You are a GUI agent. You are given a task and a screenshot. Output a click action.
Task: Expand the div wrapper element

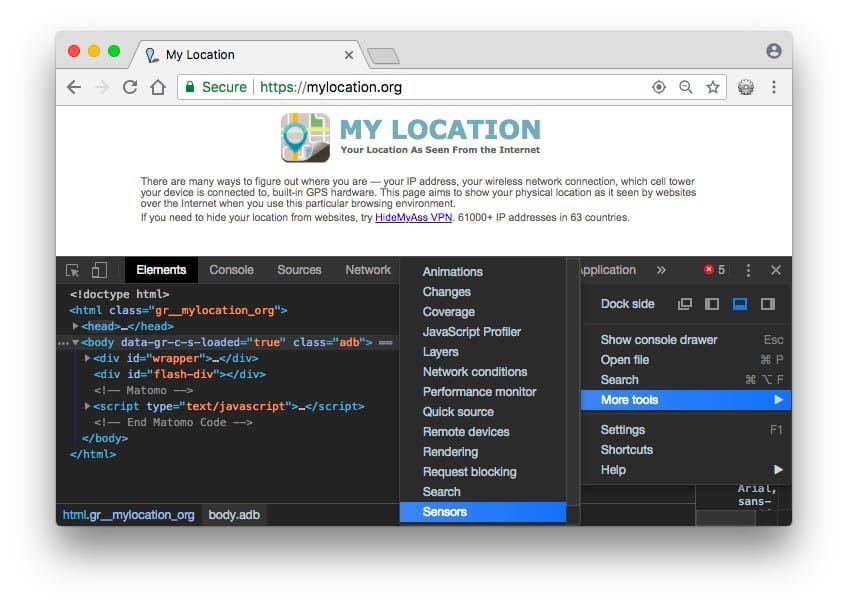coord(88,358)
